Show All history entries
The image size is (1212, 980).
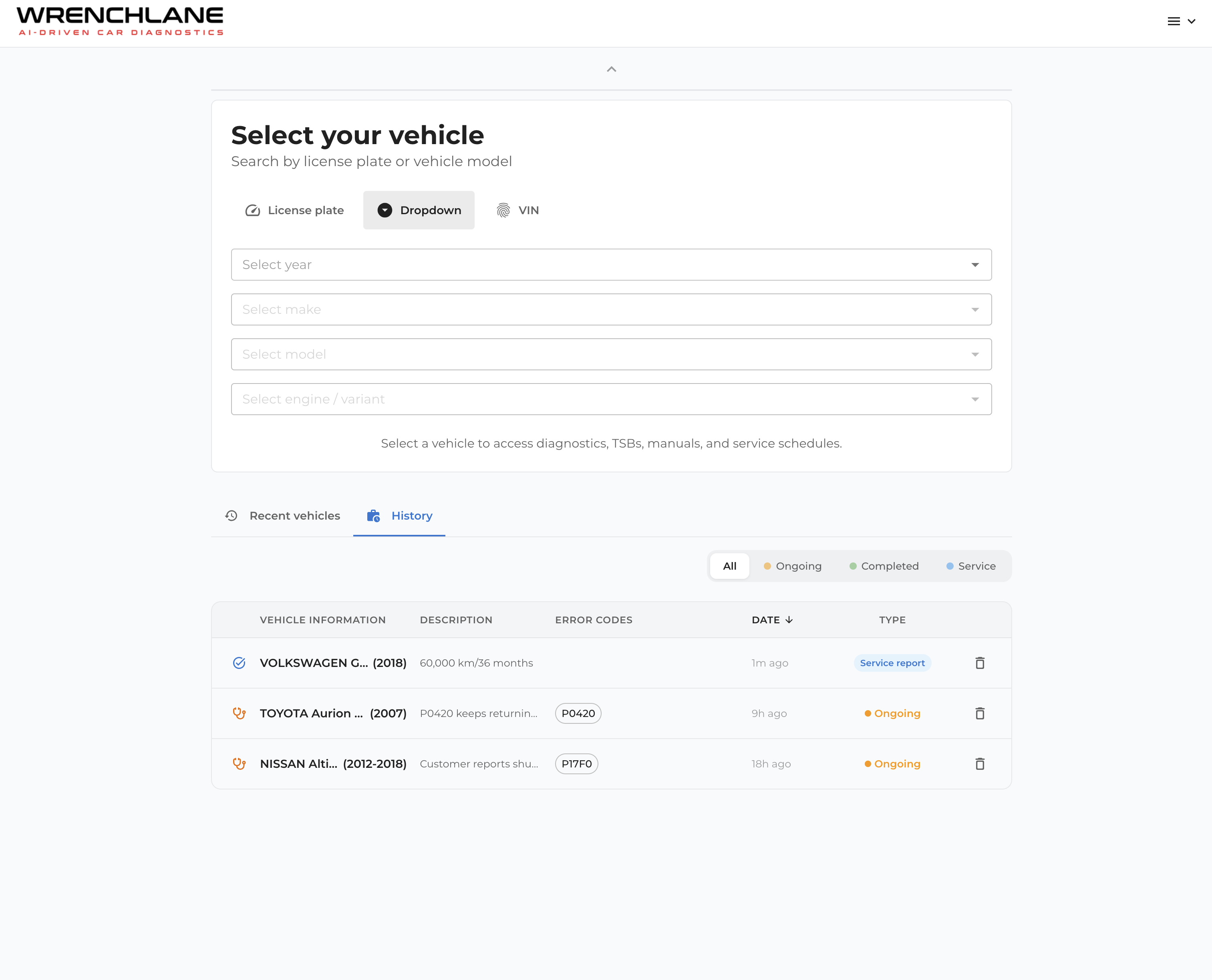pos(730,566)
